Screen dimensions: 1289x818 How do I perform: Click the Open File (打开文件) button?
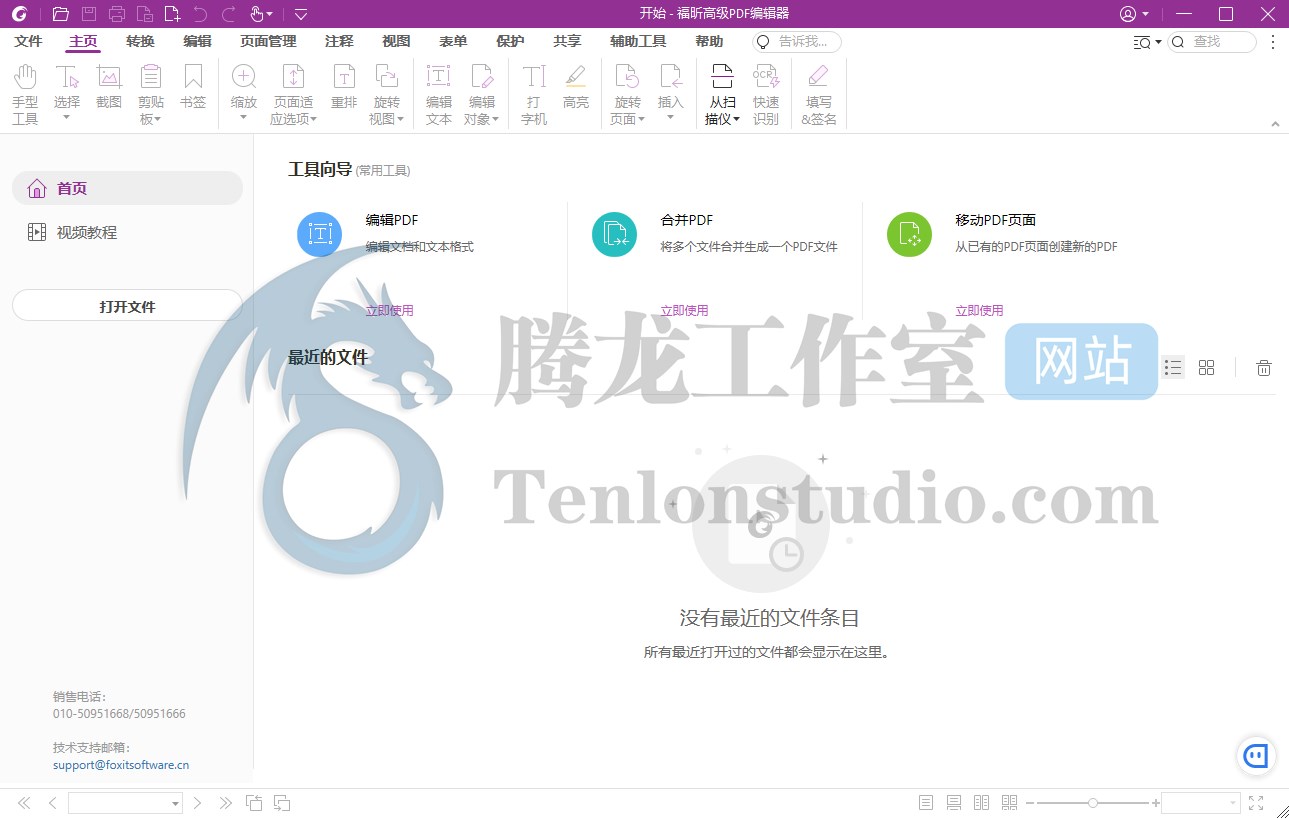tap(127, 306)
